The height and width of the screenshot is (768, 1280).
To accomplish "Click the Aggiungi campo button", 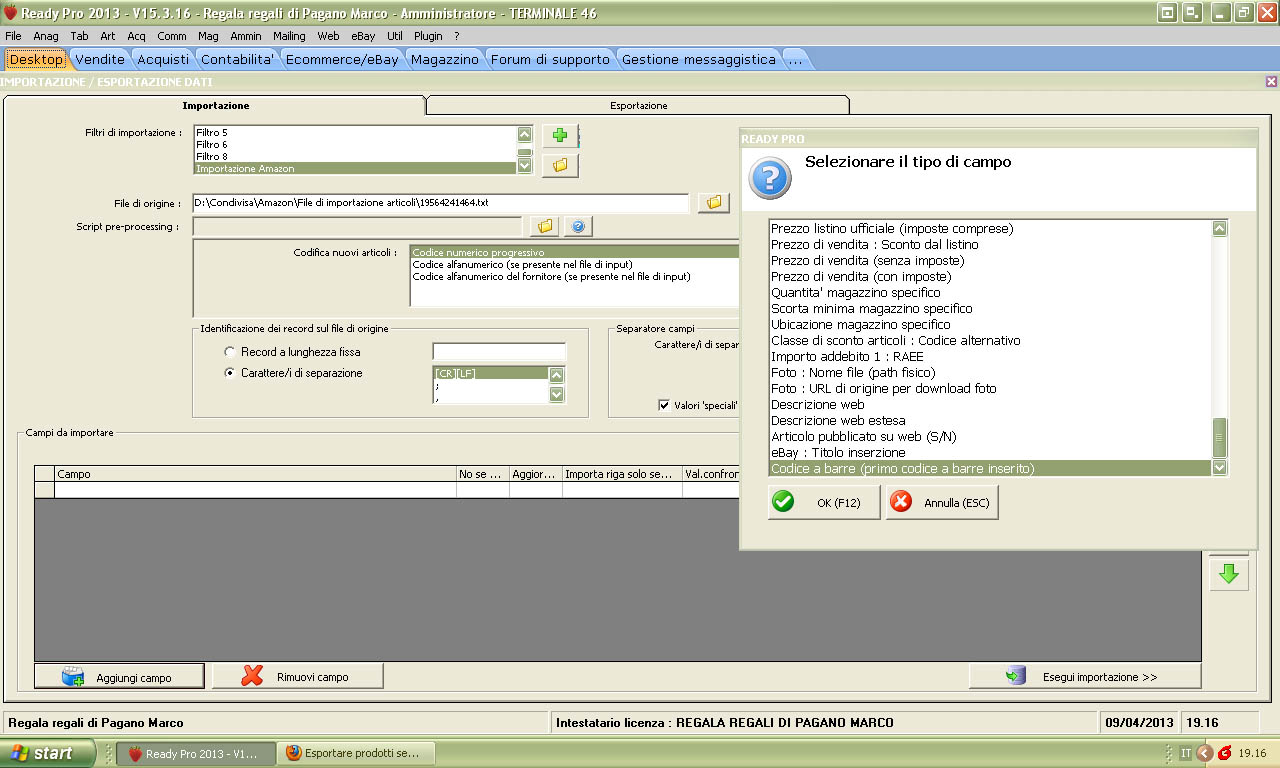I will coord(119,677).
